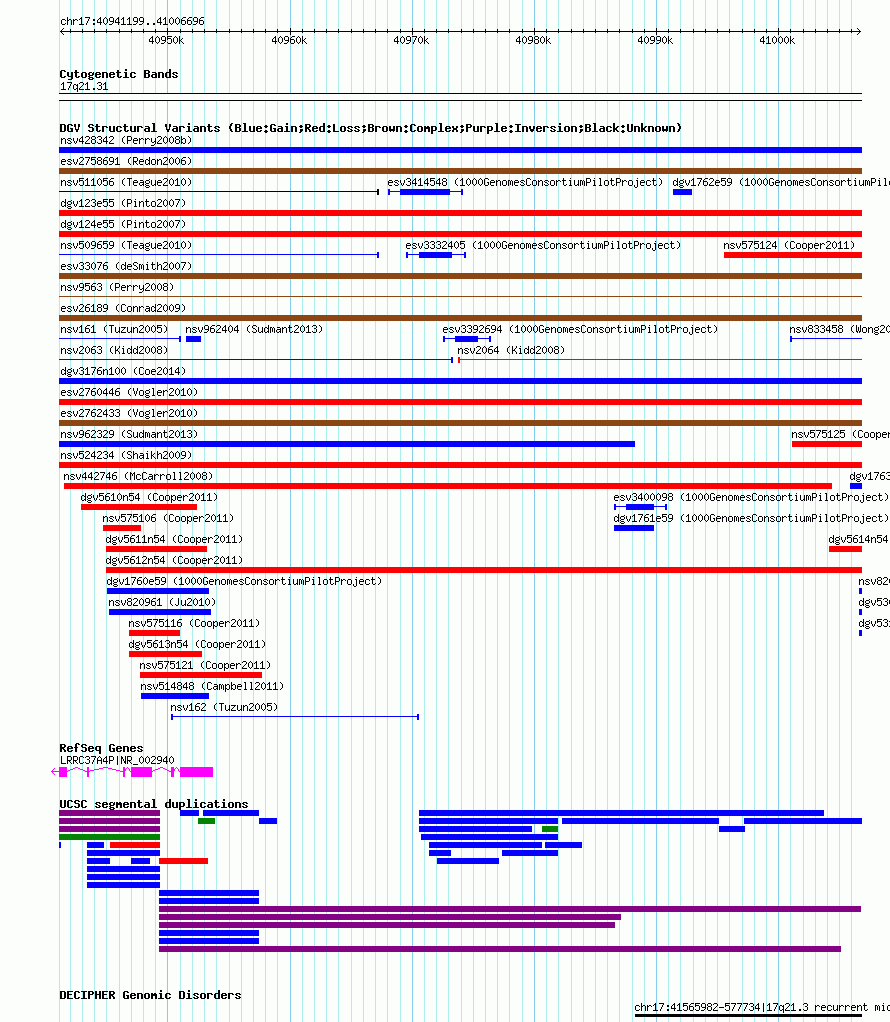The image size is (890, 1022).
Task: Open the 17q21.31 cytogenetic band label
Action: [x=84, y=86]
